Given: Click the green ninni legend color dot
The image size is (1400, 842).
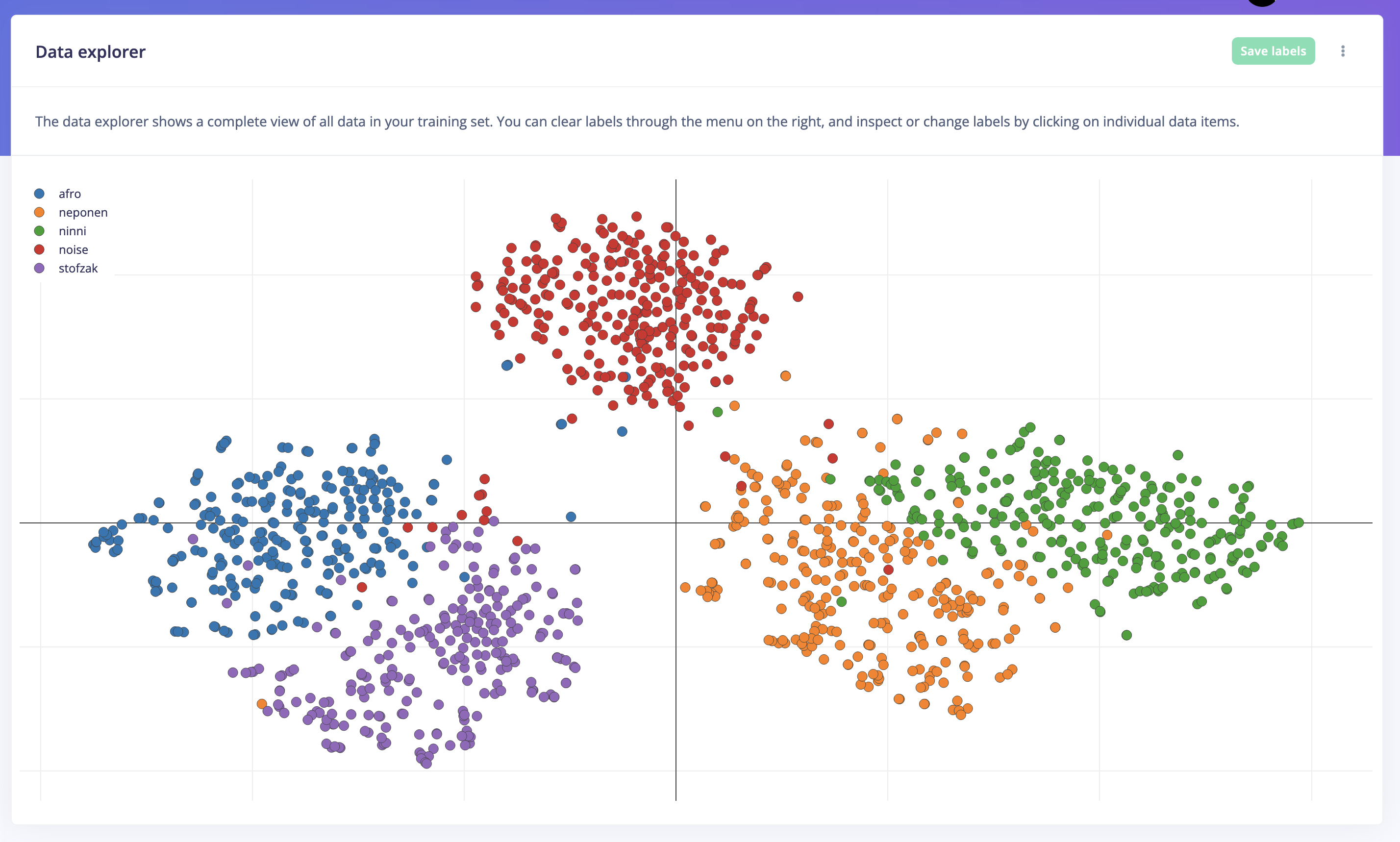Looking at the screenshot, I should (39, 231).
